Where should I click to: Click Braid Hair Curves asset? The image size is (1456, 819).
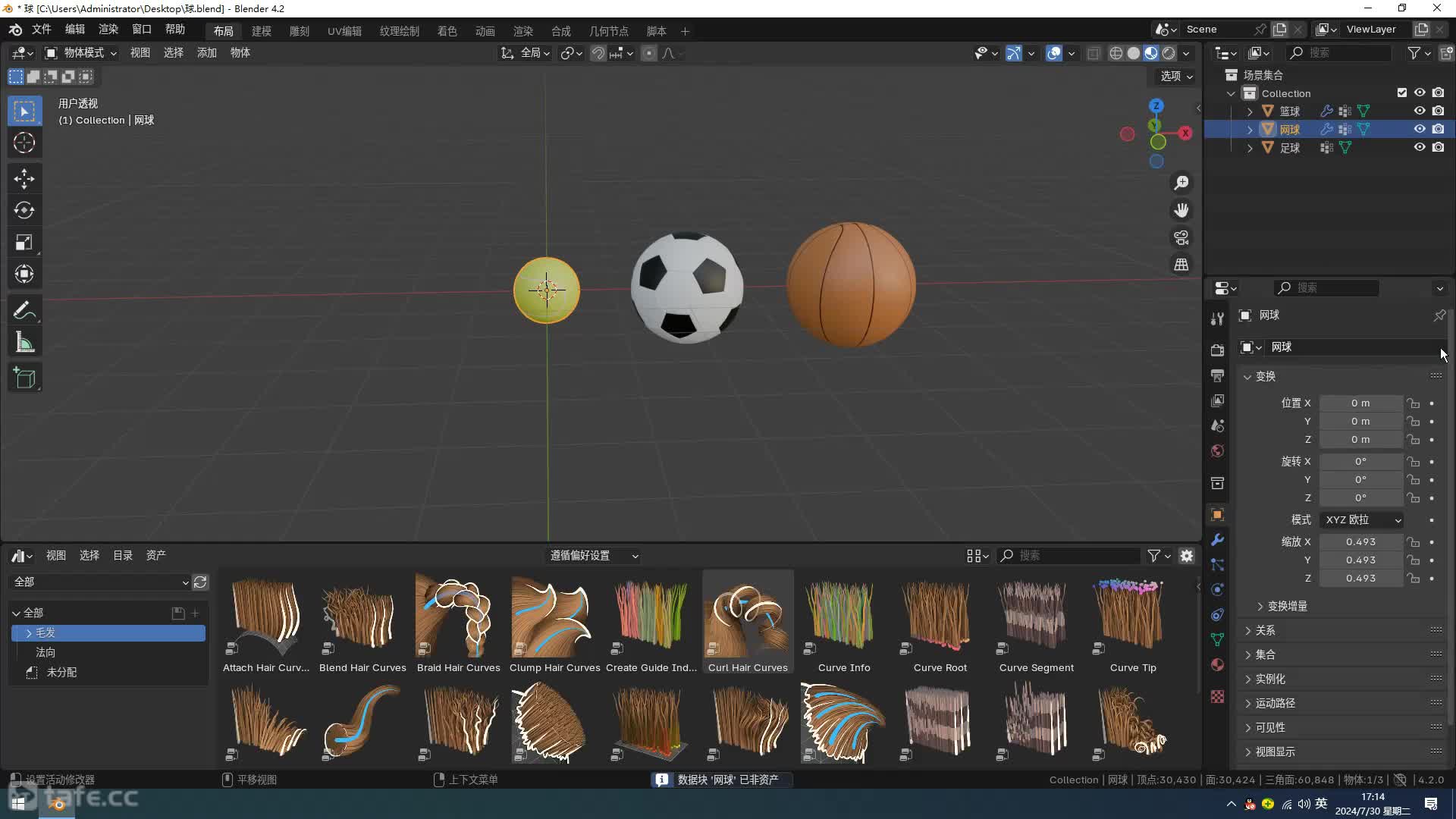[x=459, y=623]
